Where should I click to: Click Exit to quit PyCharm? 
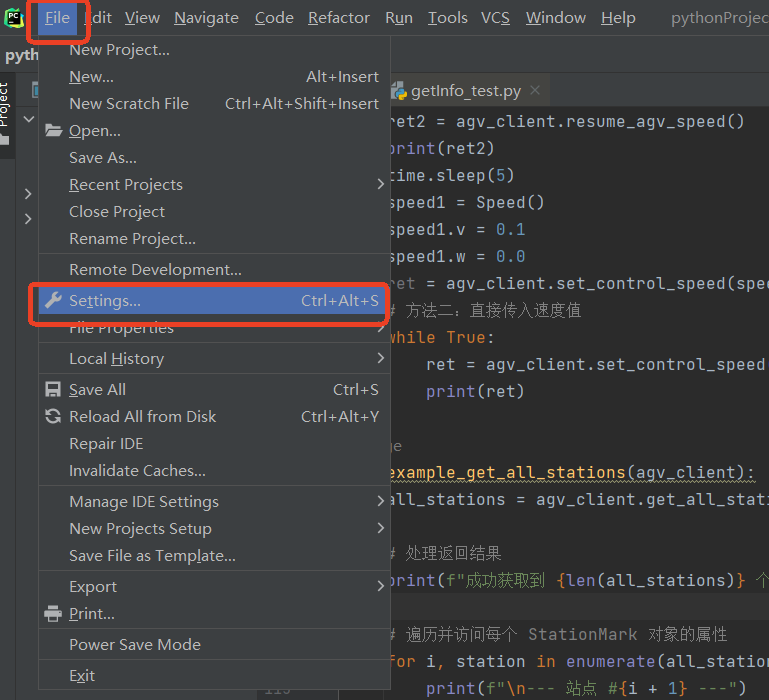click(x=82, y=676)
